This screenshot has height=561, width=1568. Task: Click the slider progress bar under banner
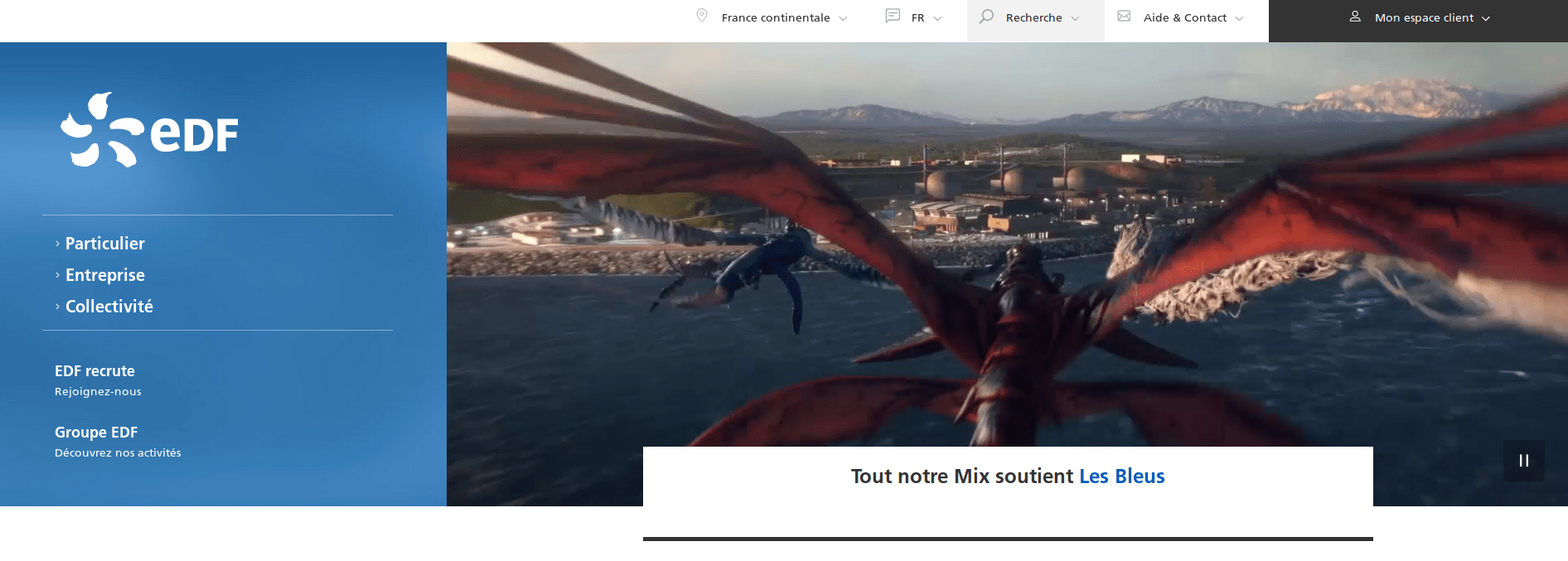point(1007,539)
